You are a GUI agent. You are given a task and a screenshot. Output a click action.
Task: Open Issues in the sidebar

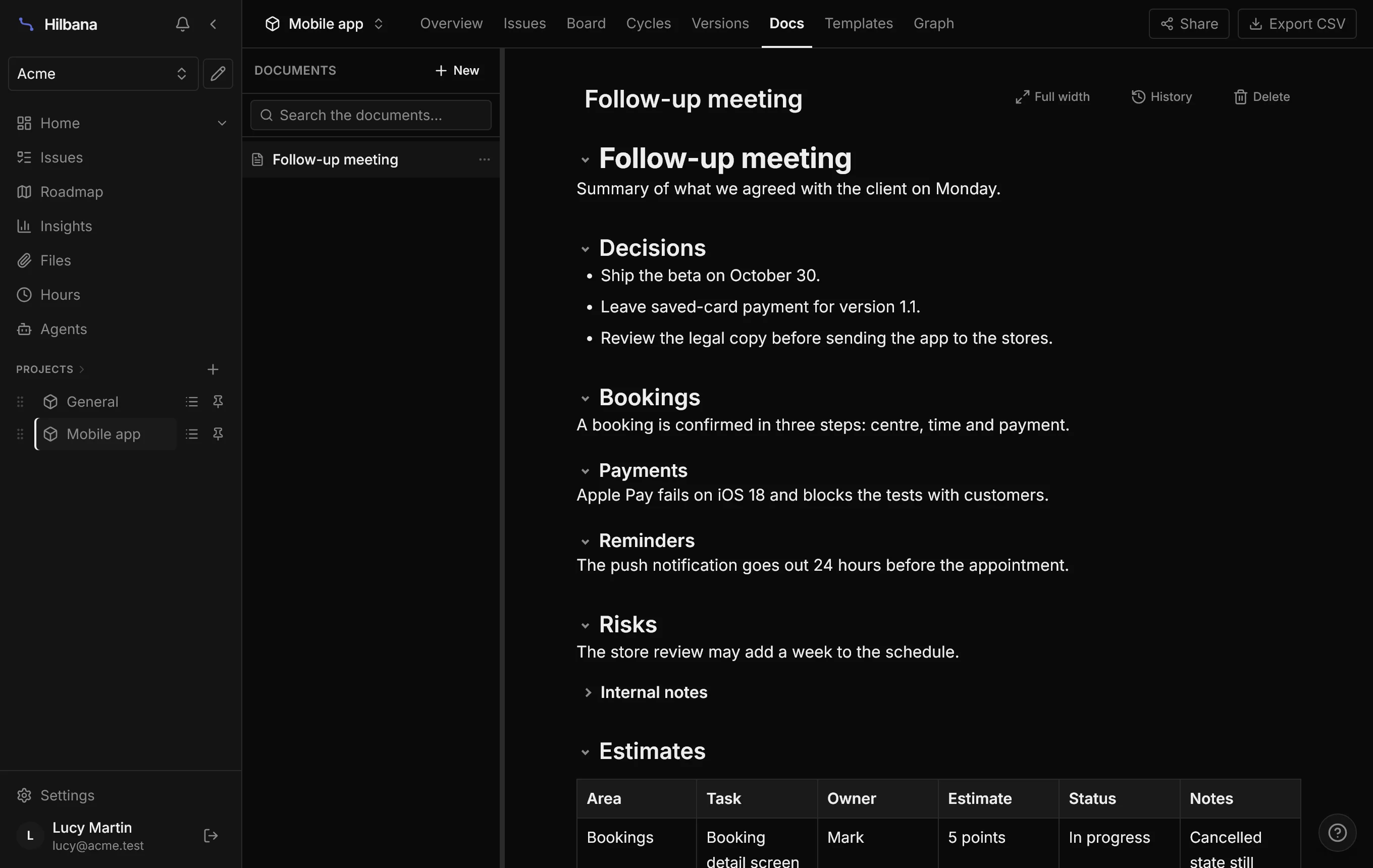(x=120, y=157)
